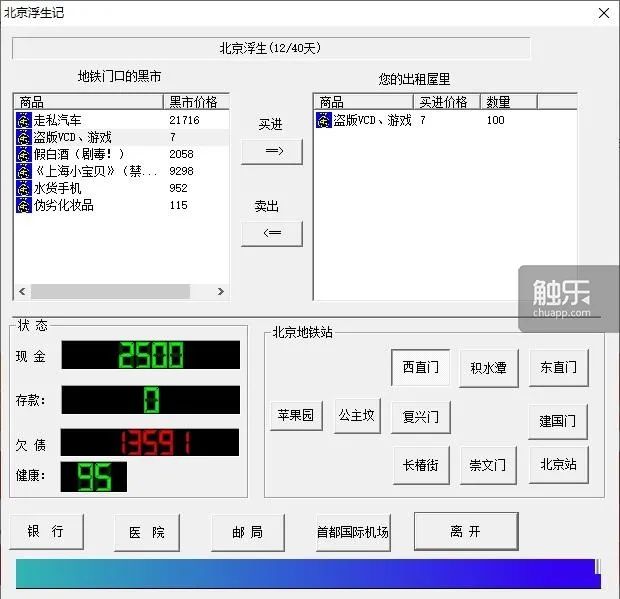
Task: Click the icon beside 《上海小宝贝》
Action: click(x=24, y=171)
